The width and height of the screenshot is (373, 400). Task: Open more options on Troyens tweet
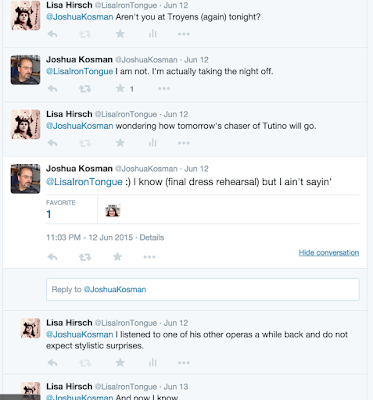pyautogui.click(x=184, y=34)
